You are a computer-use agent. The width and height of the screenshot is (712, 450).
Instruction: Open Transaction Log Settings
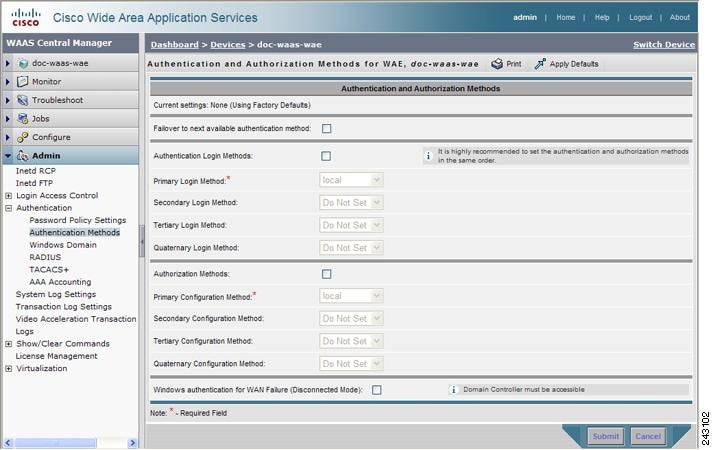(x=64, y=307)
